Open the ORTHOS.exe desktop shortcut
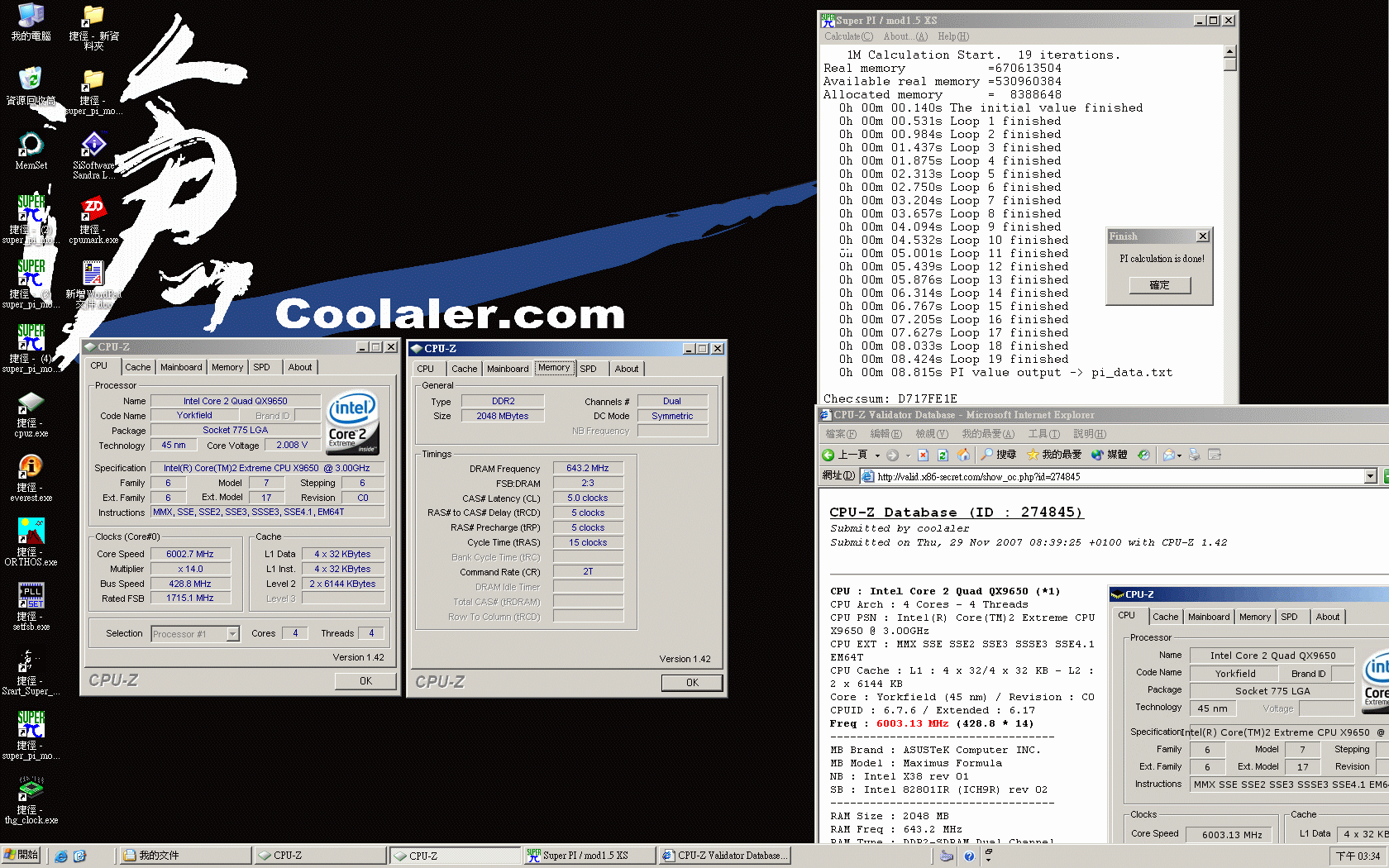The height and width of the screenshot is (868, 1389). 31,542
